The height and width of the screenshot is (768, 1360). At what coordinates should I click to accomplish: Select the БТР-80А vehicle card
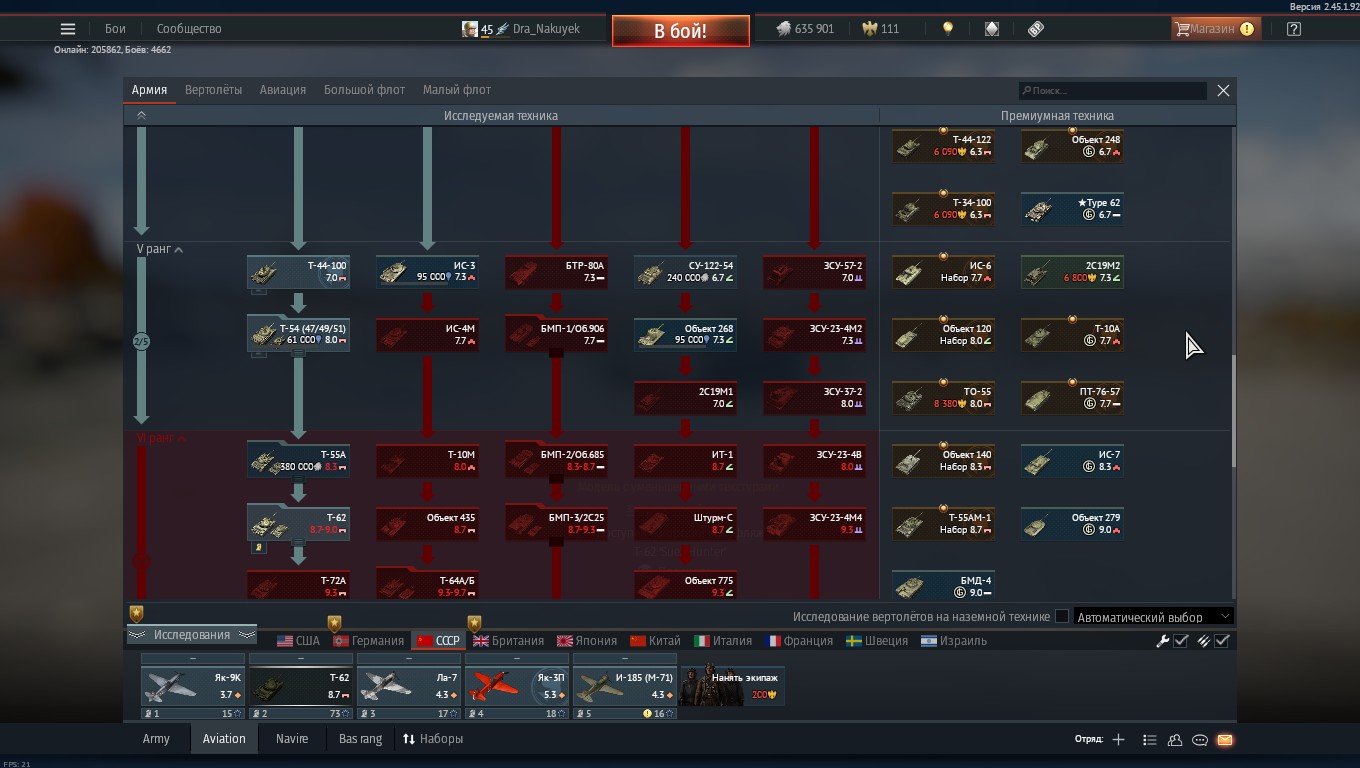point(556,272)
